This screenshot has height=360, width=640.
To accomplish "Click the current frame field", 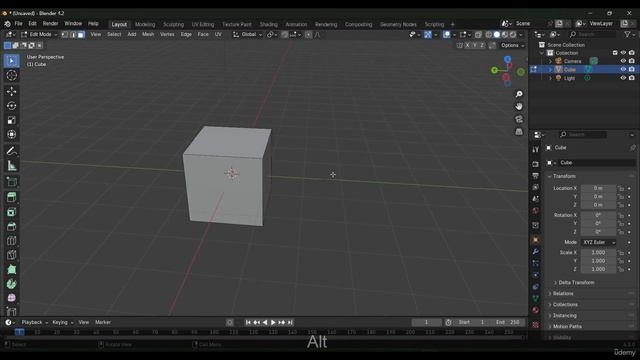I will click(427, 322).
